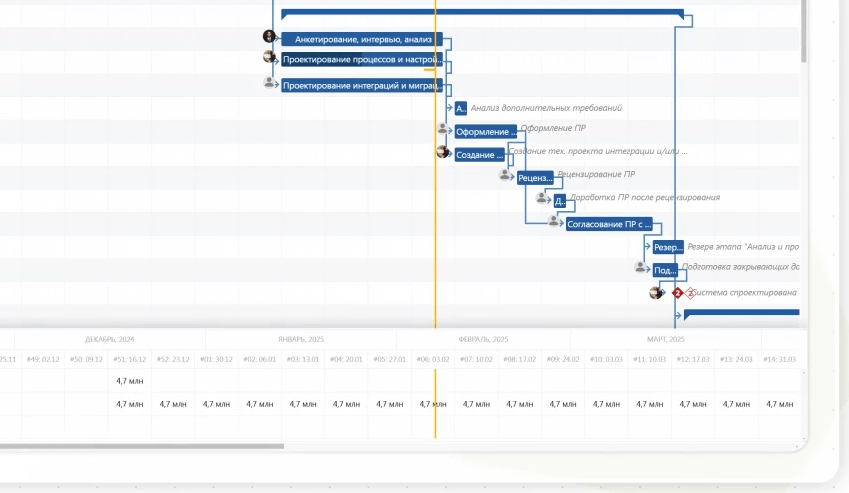Viewport: 849px width, 493px height.
Task: Click the ФЕВРАЛЬ, 2025 month header
Action: point(483,339)
